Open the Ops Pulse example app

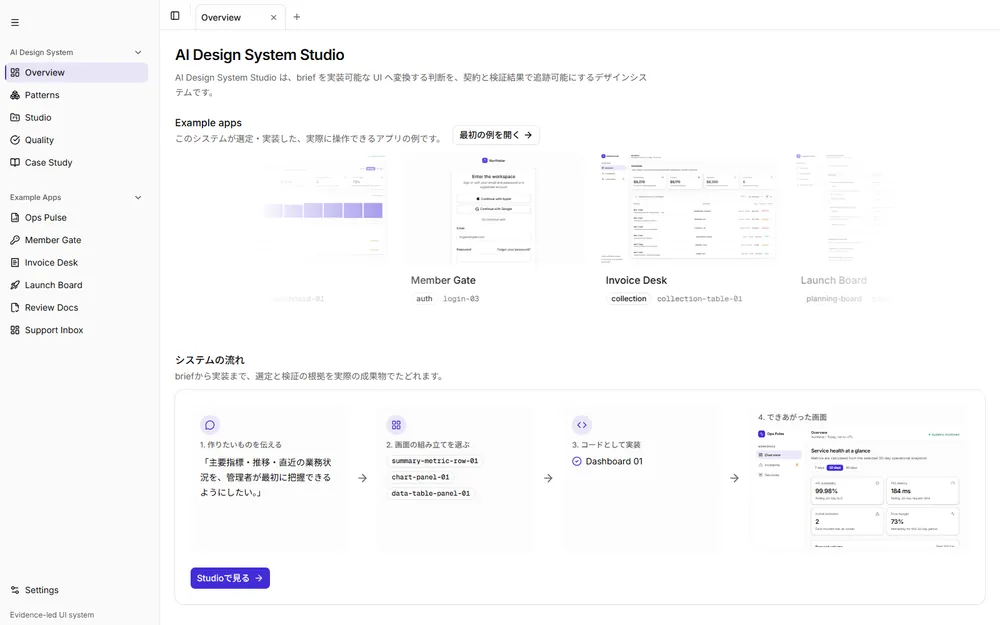pyautogui.click(x=77, y=217)
